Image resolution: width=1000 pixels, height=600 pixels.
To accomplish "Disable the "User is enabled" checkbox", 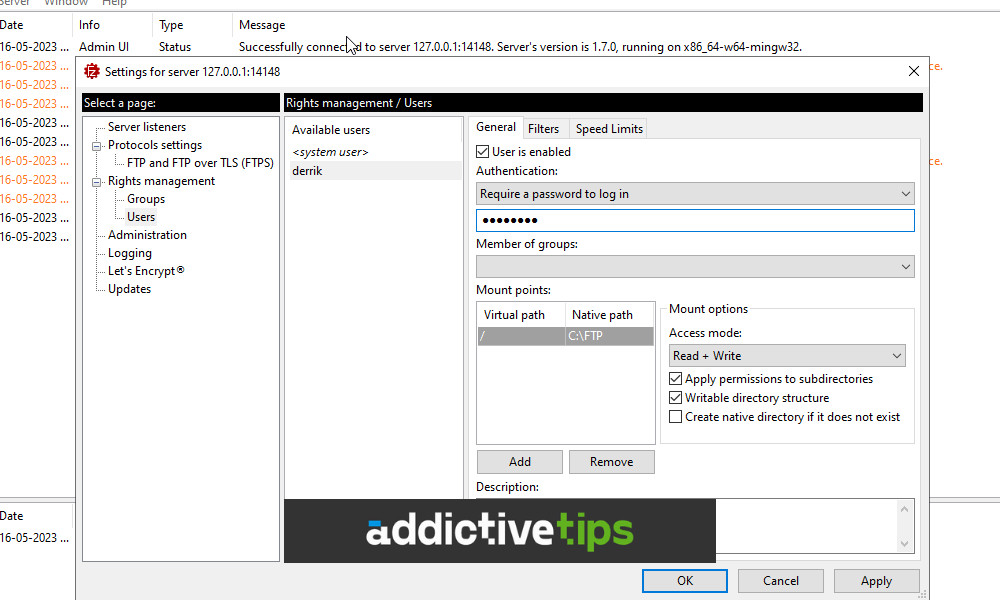I will (482, 151).
